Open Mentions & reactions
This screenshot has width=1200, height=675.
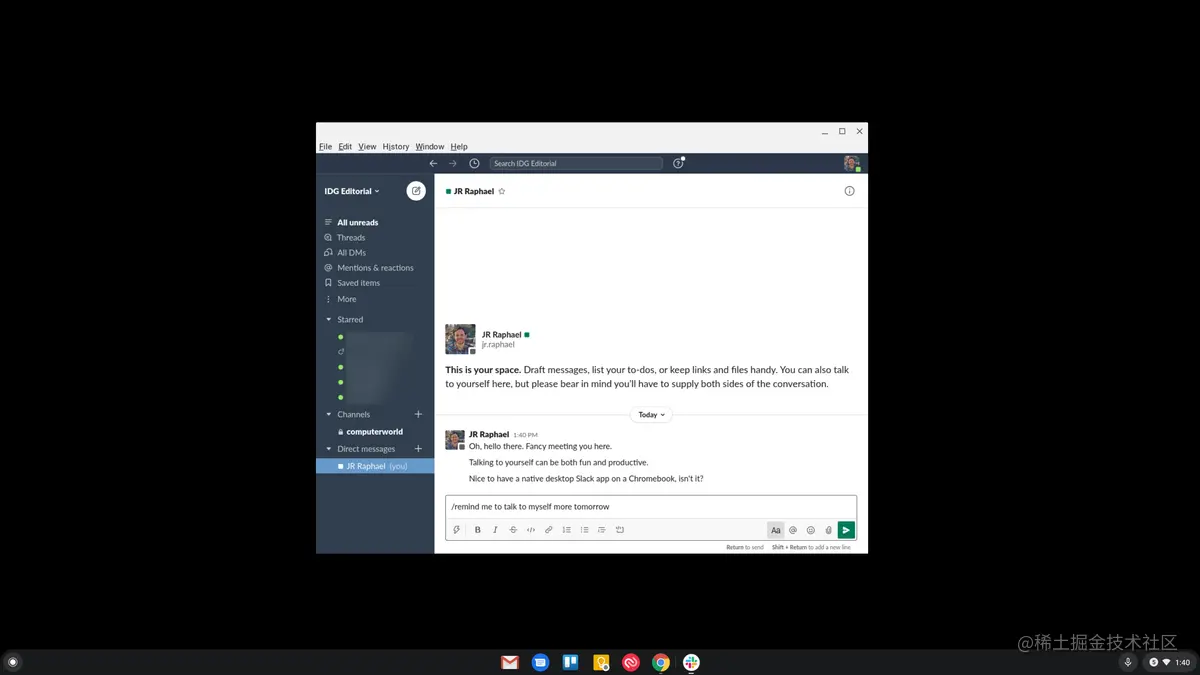[375, 268]
